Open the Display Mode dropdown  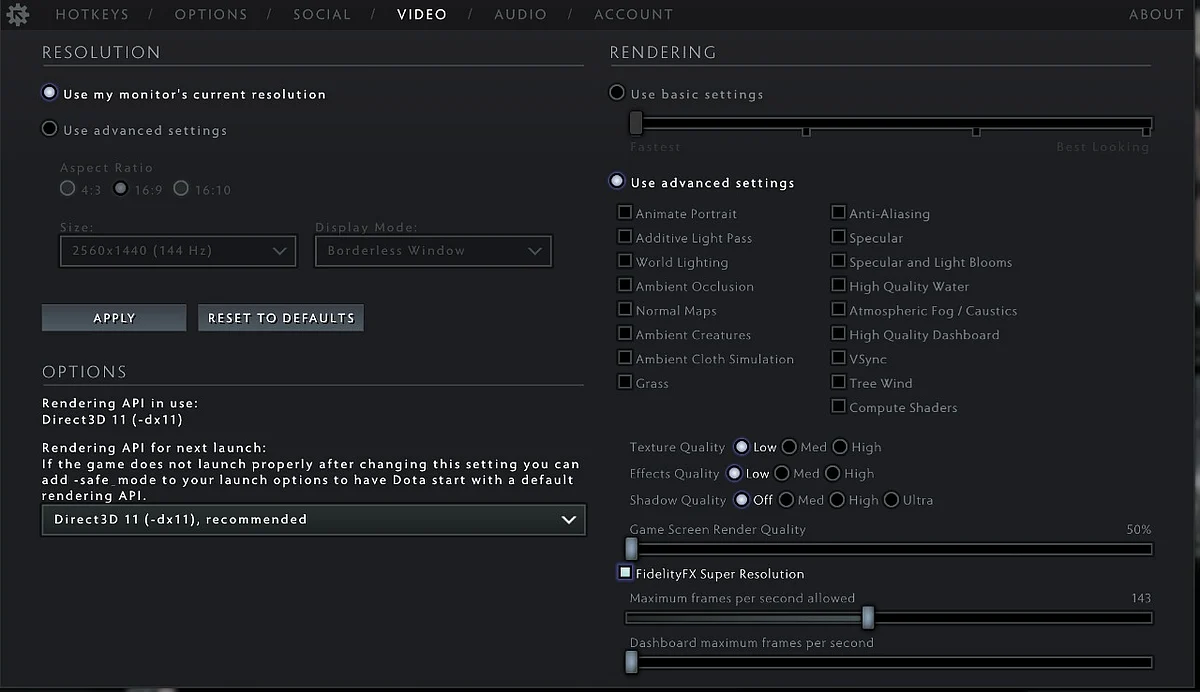click(433, 251)
